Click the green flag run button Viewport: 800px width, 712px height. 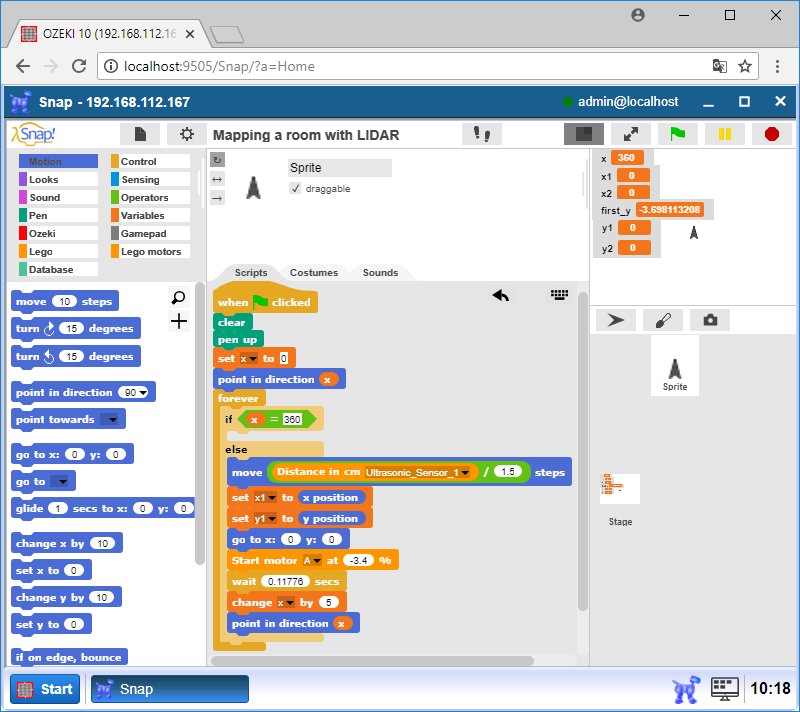(677, 134)
